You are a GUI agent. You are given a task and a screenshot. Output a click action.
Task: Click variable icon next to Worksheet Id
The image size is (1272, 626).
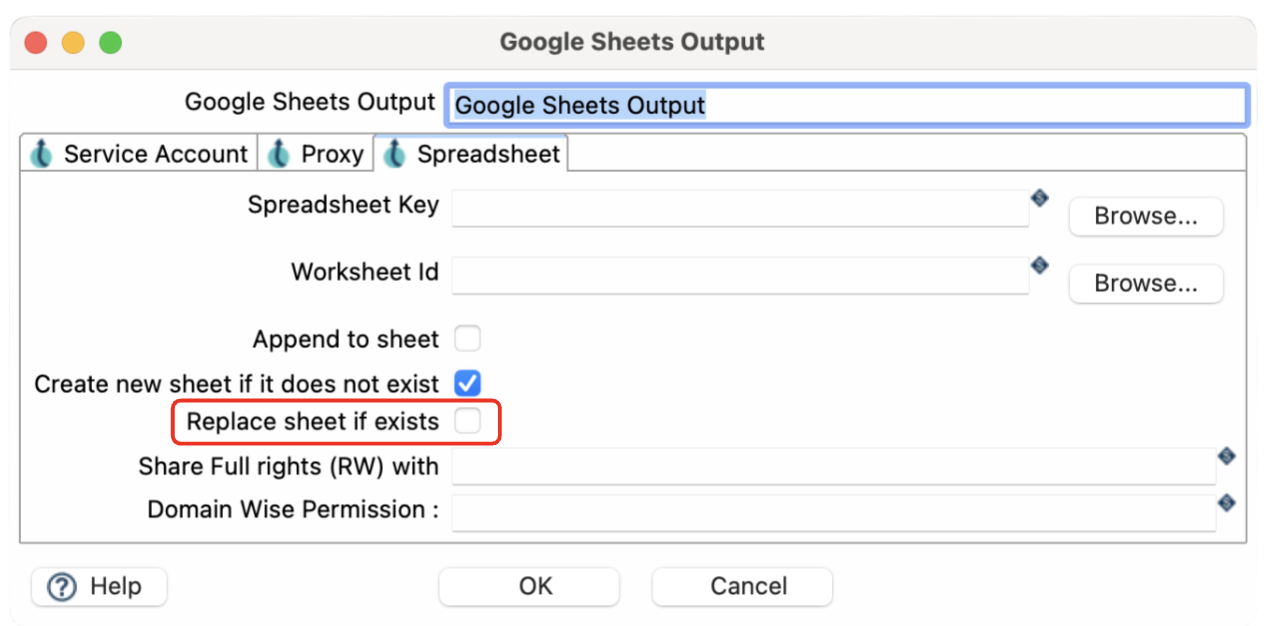[1039, 265]
